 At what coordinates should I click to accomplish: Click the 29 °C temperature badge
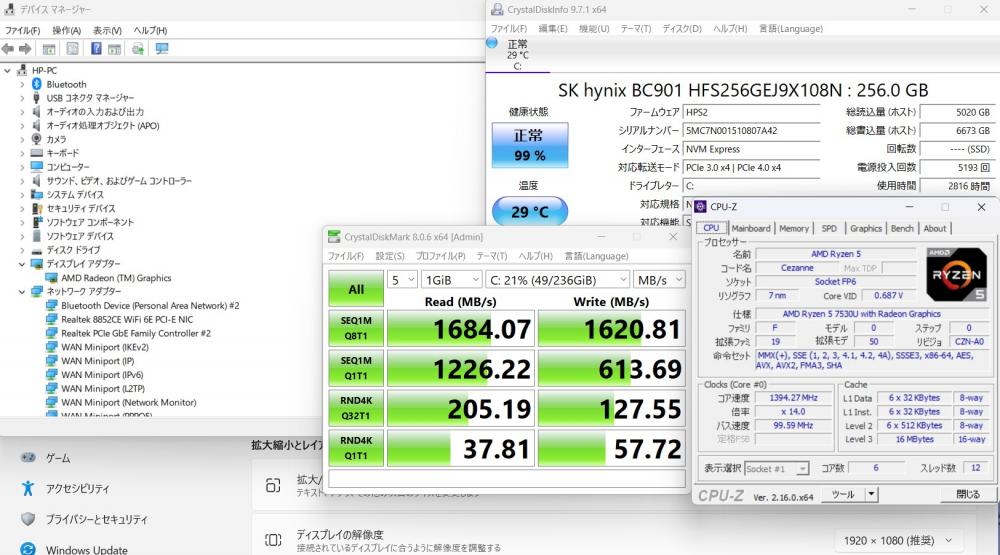(529, 212)
